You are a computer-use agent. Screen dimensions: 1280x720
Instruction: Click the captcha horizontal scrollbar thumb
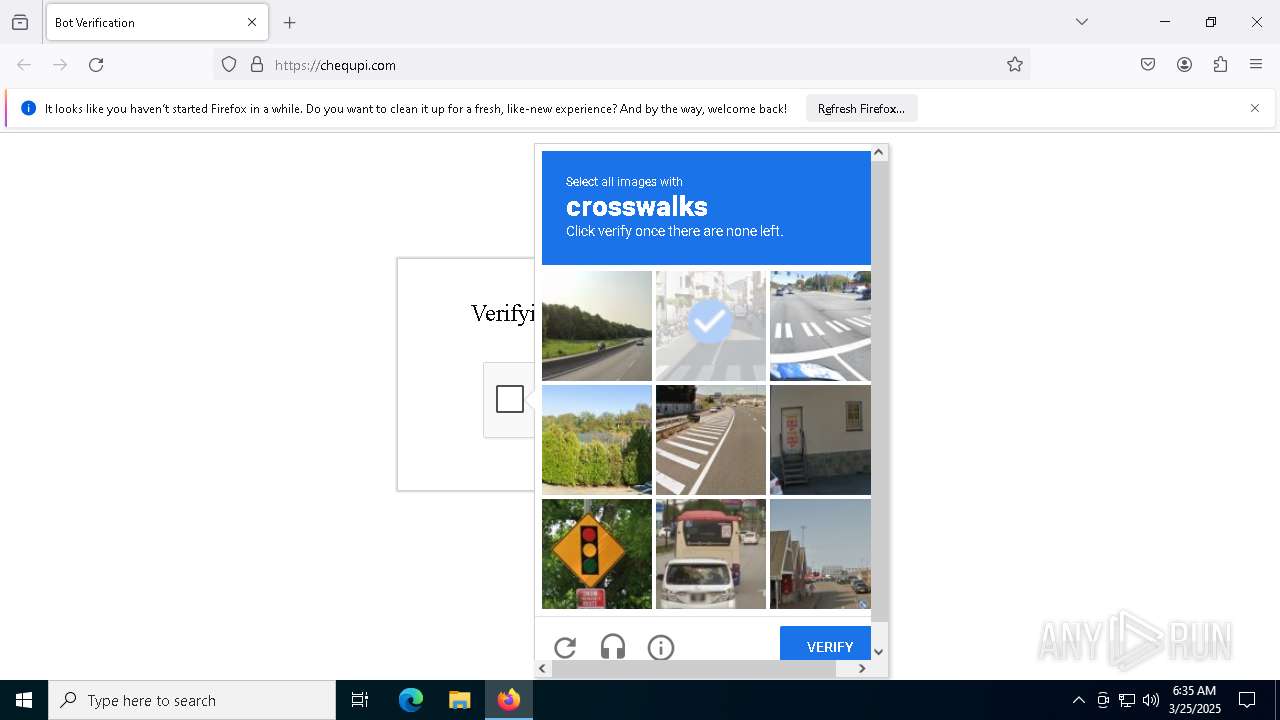pyautogui.click(x=693, y=668)
